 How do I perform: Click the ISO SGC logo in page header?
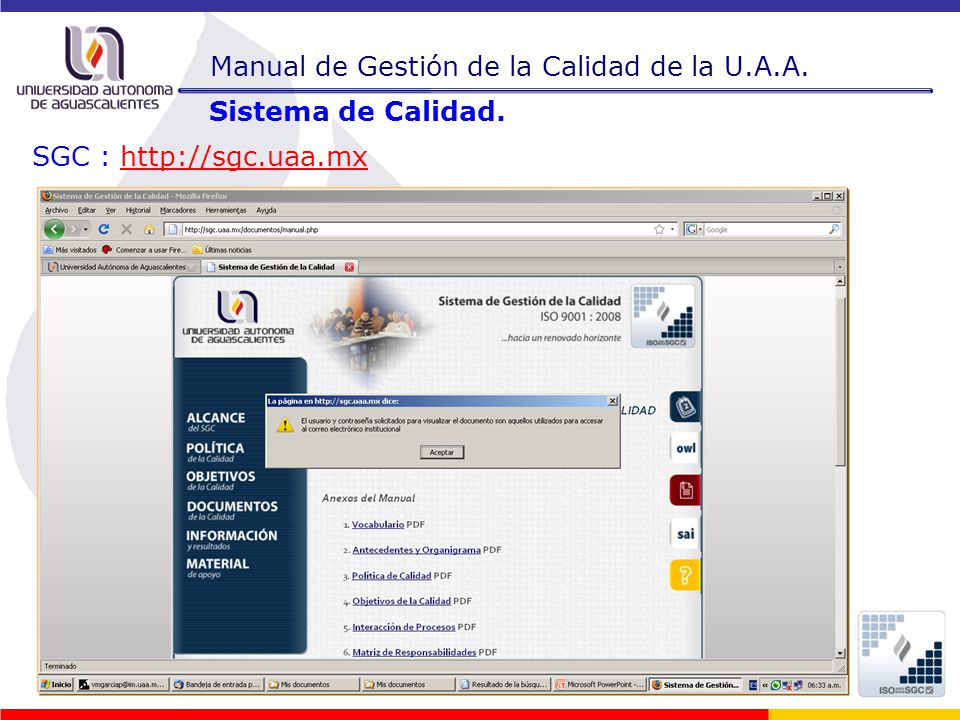tap(663, 316)
